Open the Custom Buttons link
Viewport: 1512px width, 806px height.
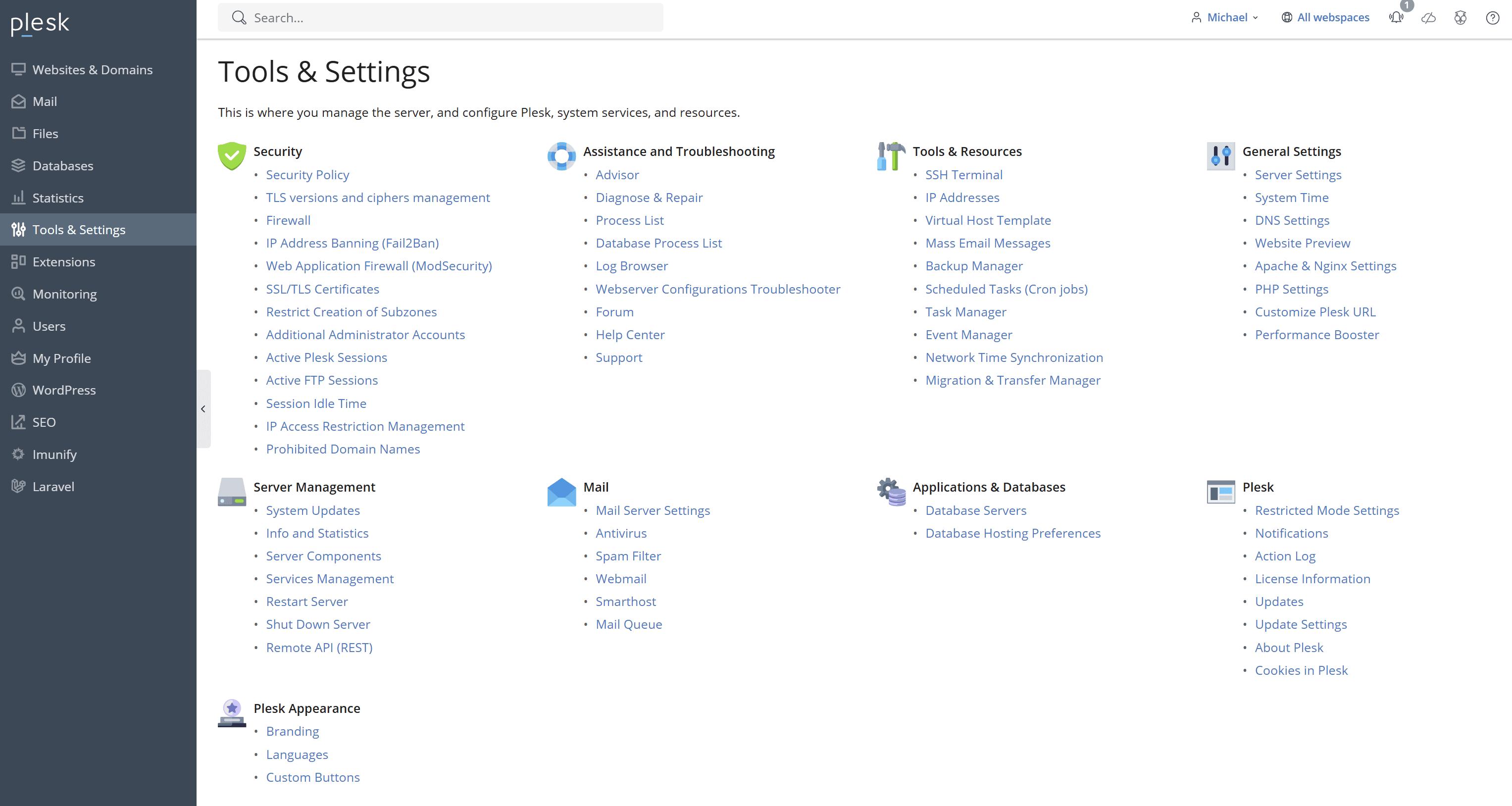click(313, 777)
